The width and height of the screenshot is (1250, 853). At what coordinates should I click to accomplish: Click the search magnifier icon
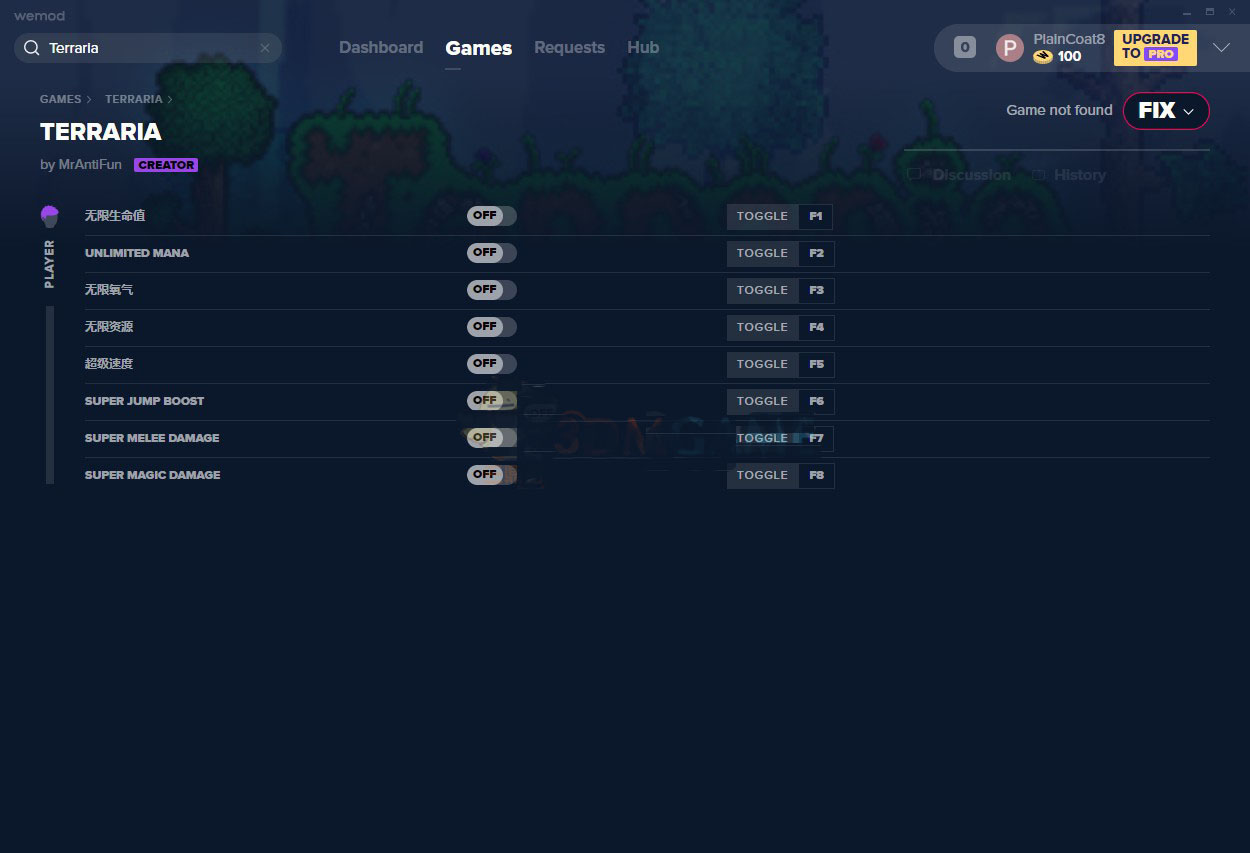(31, 48)
